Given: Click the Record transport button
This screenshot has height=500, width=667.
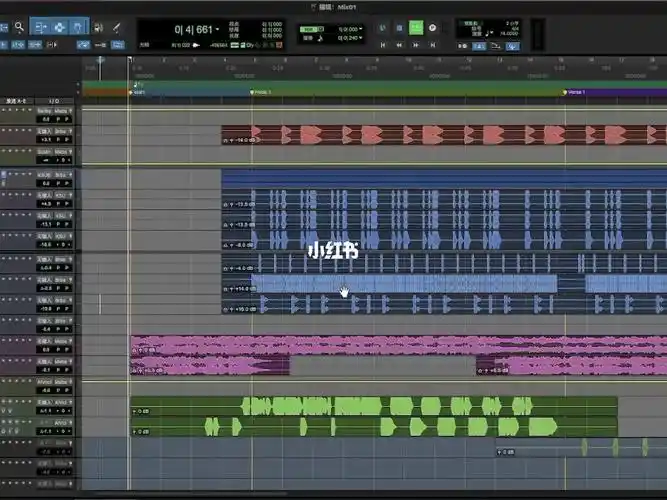Looking at the screenshot, I should point(433,28).
